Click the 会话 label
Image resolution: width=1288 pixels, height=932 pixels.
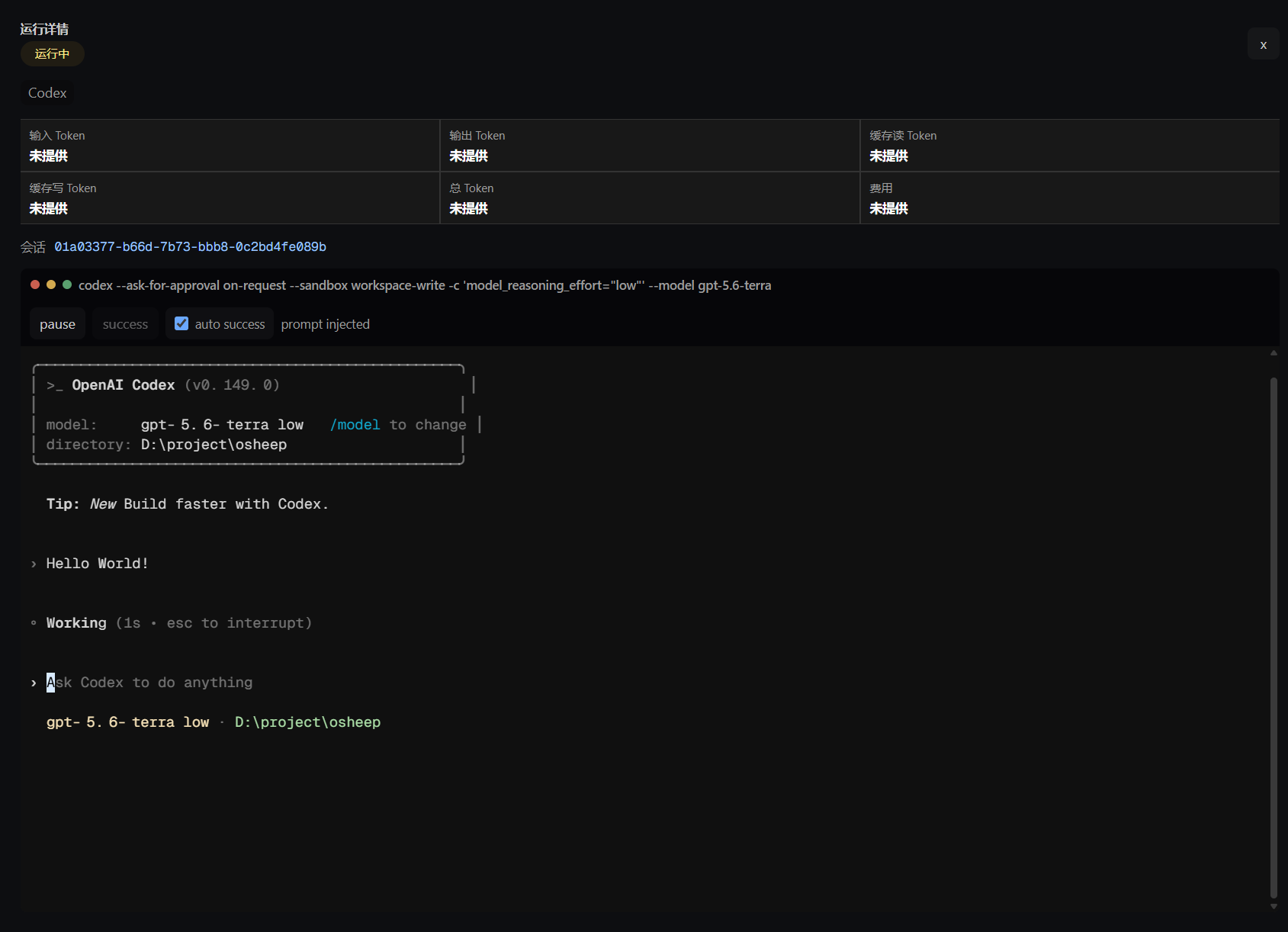pyautogui.click(x=33, y=246)
